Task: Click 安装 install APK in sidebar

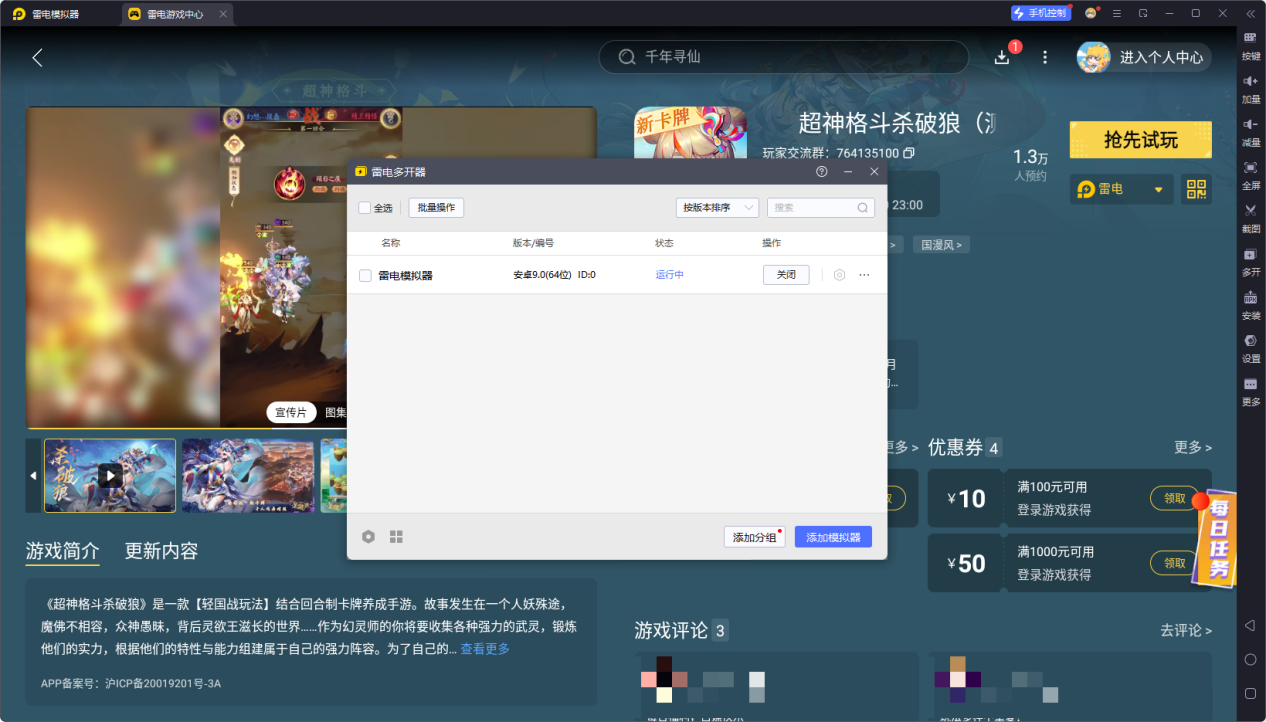Action: 1251,304
